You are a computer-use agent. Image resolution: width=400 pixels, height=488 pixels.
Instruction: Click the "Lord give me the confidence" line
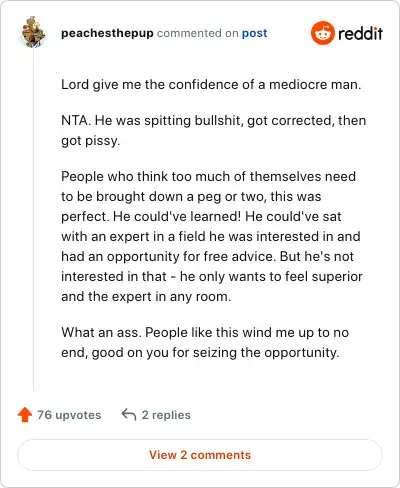click(x=211, y=85)
